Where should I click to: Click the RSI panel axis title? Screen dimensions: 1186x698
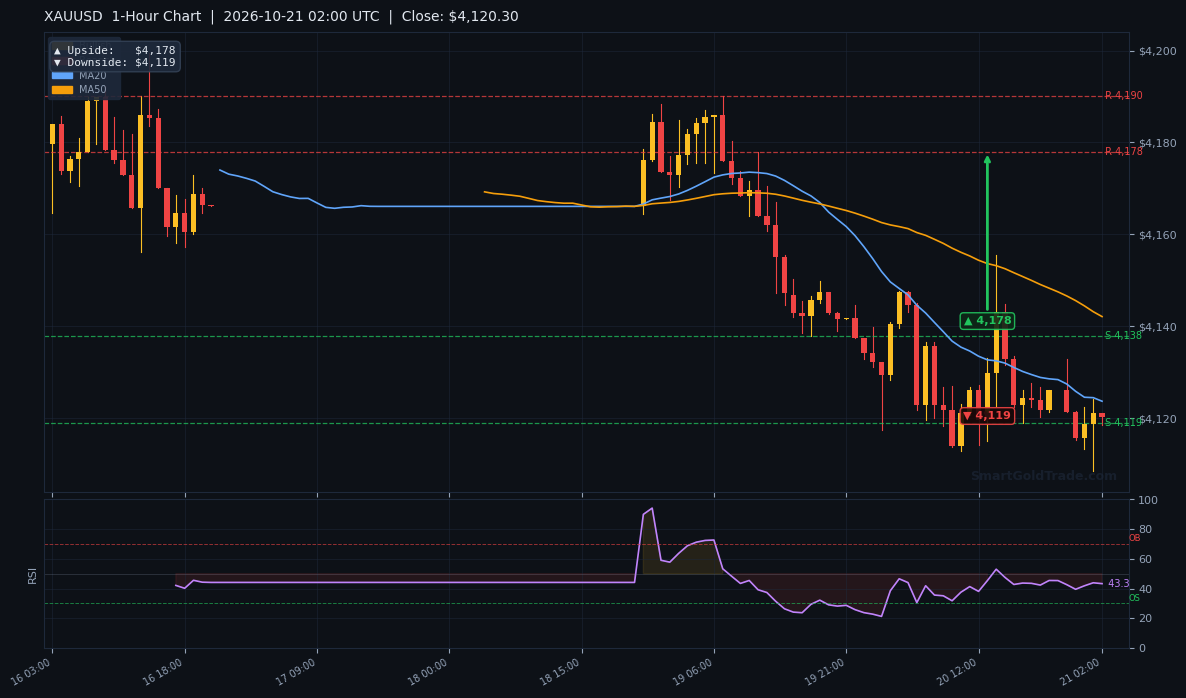click(x=33, y=576)
